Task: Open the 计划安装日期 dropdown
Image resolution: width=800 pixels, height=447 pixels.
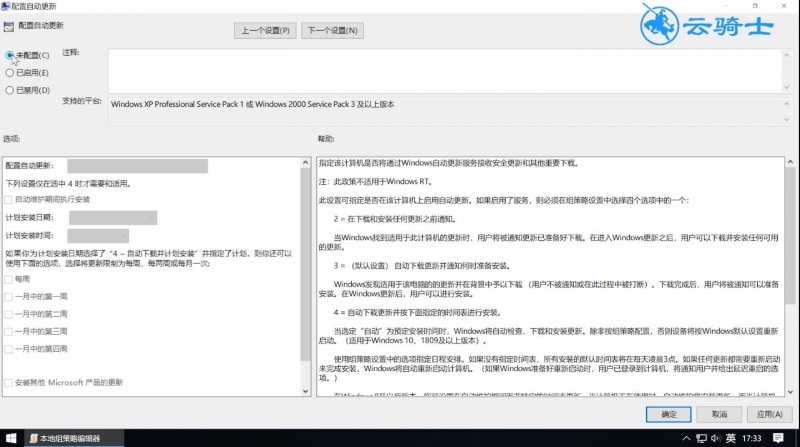Action: coord(113,218)
